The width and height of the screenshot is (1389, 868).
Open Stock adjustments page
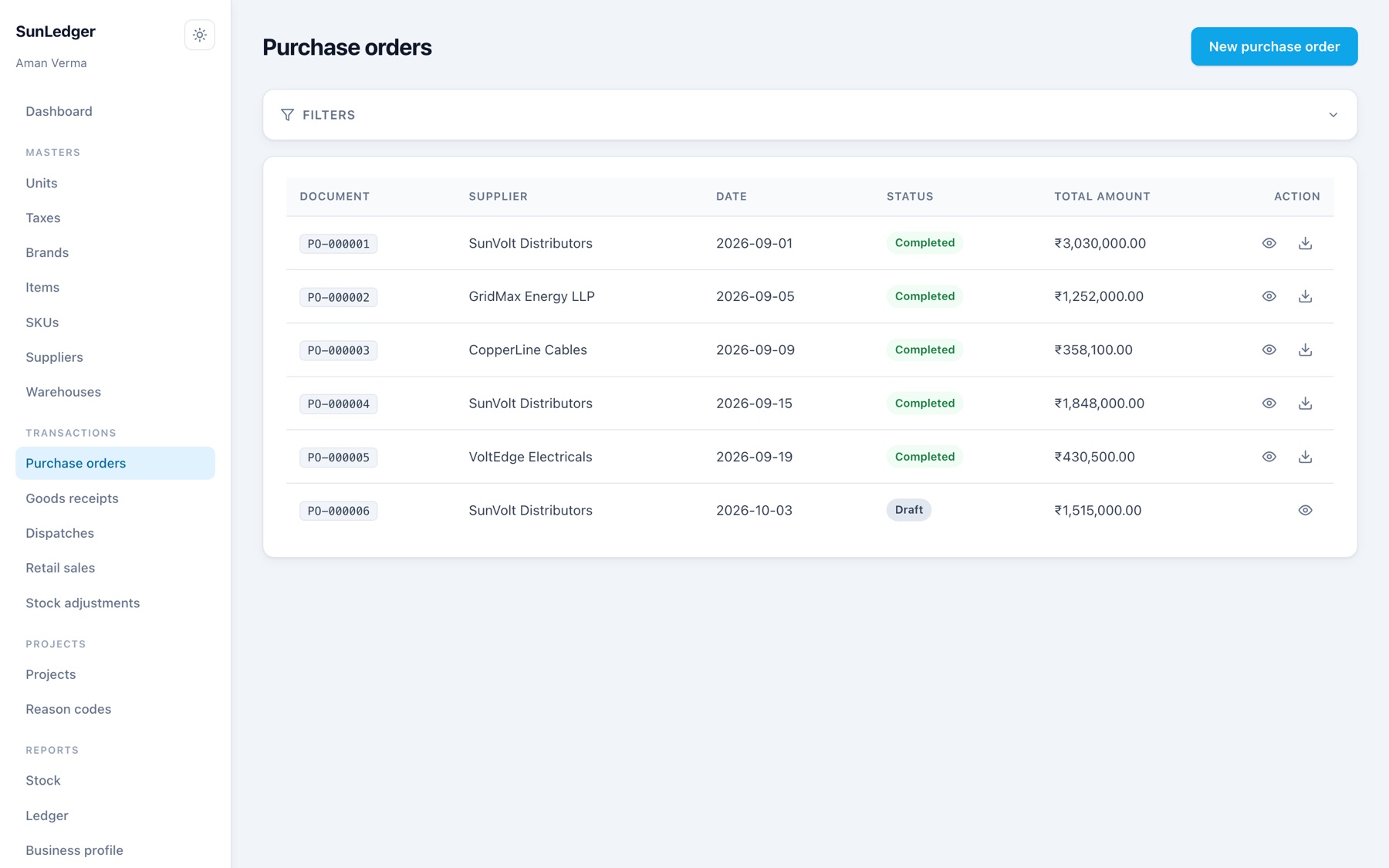[115, 603]
